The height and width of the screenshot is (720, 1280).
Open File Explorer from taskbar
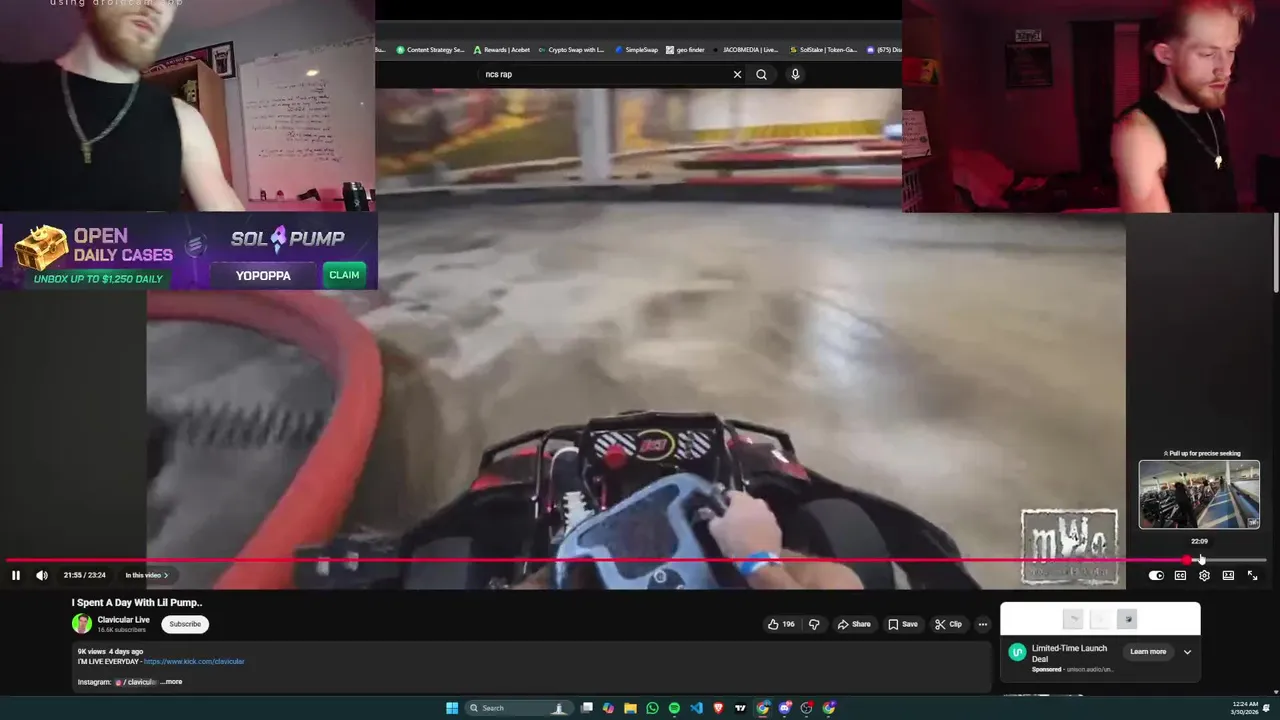coord(630,708)
